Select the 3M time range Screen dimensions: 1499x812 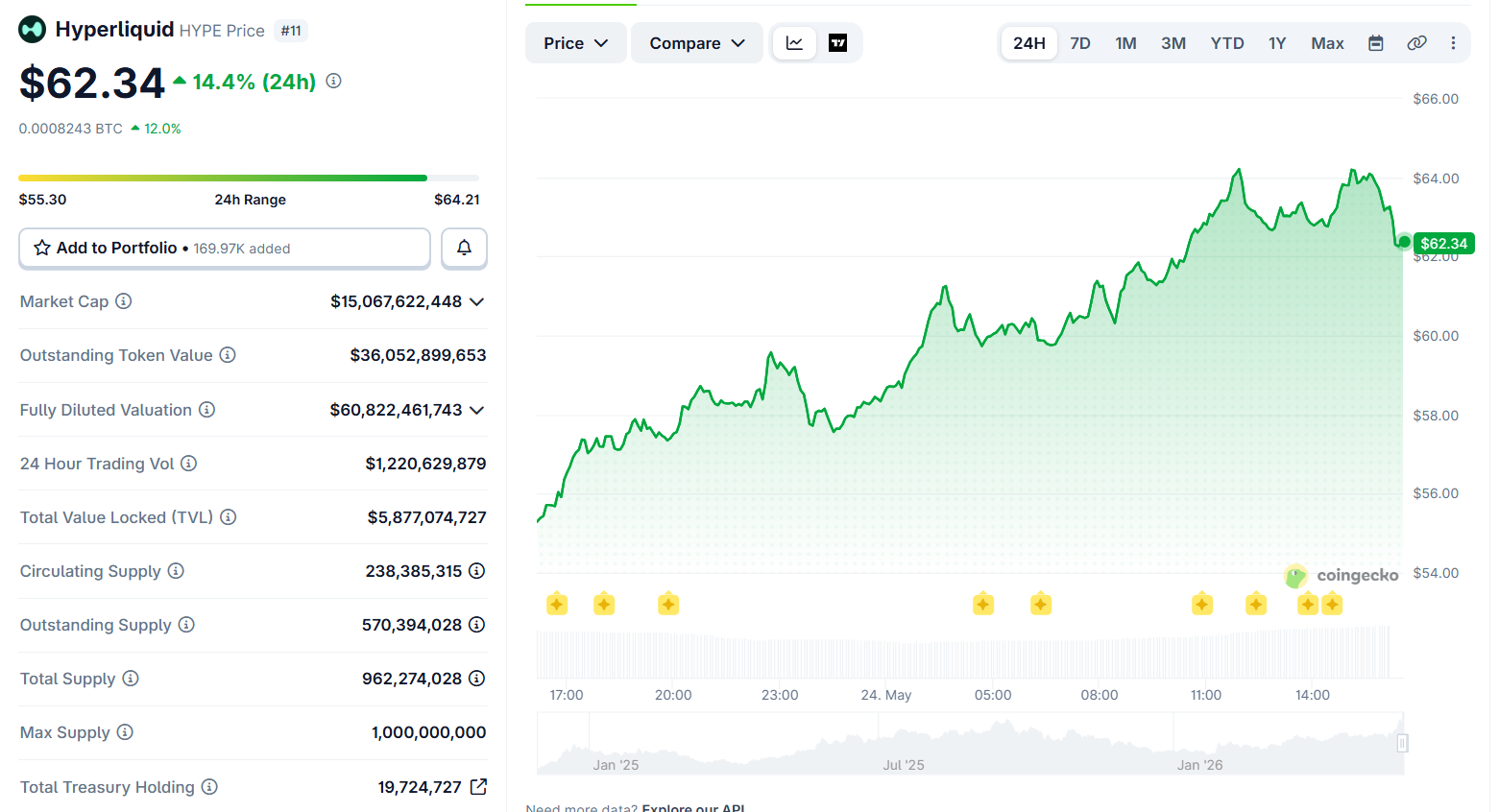[1173, 43]
